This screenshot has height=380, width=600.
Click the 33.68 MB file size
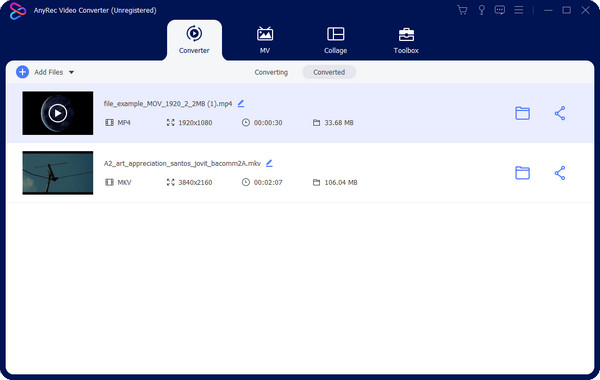(x=339, y=123)
